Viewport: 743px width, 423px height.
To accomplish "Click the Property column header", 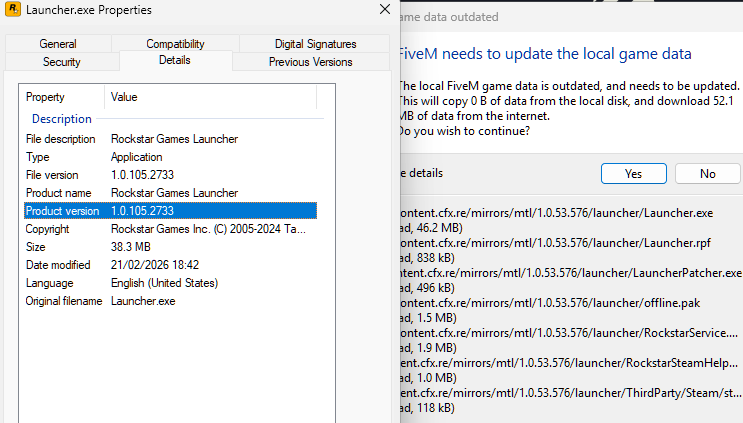I will [x=62, y=97].
